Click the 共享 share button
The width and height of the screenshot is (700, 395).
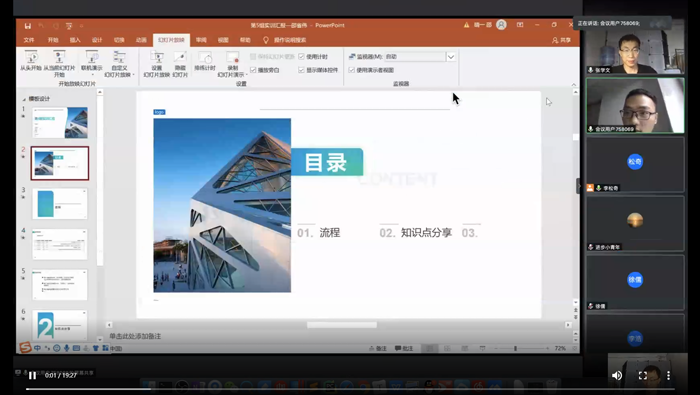coord(562,40)
